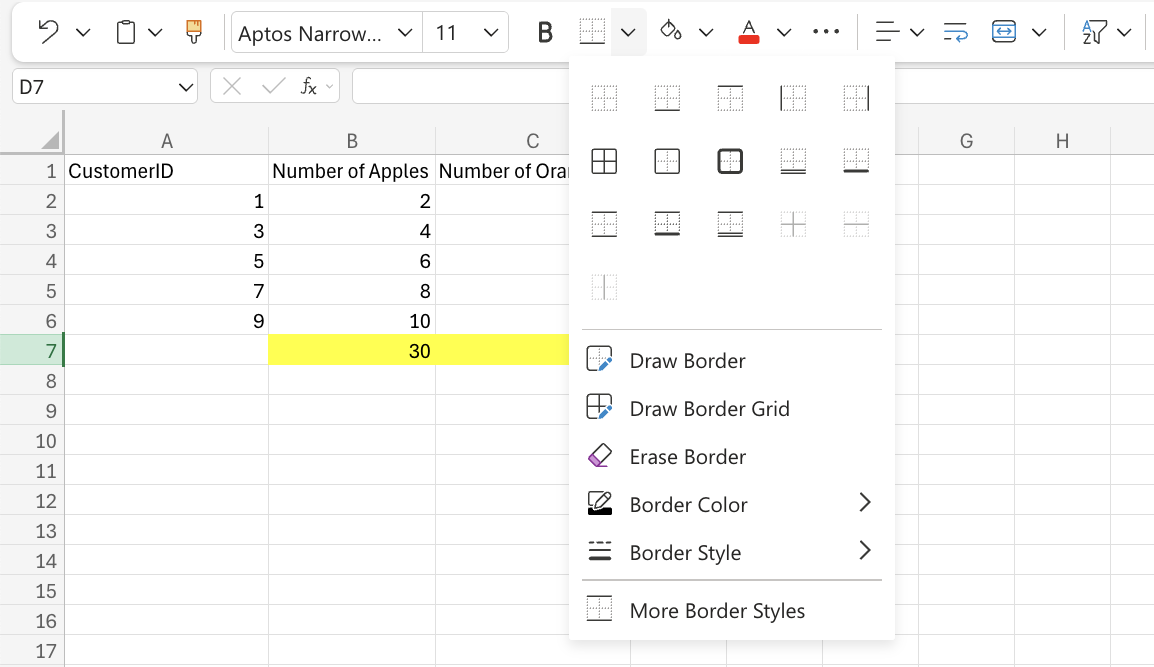
Task: Select the Bottom Double Border option
Action: pyautogui.click(x=792, y=159)
